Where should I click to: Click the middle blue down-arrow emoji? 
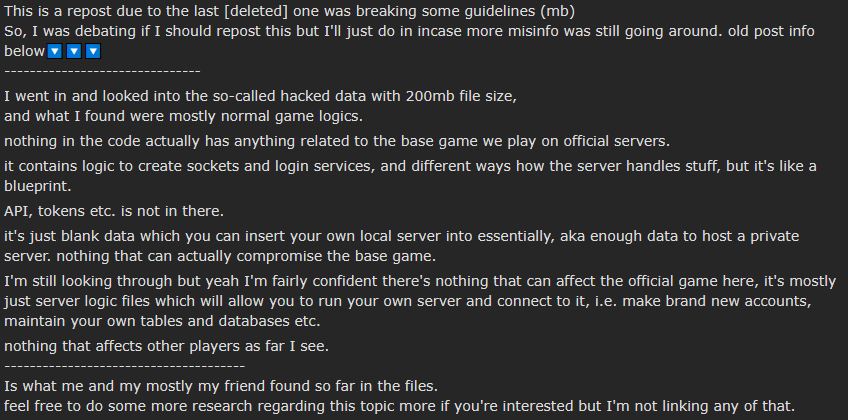[75, 51]
